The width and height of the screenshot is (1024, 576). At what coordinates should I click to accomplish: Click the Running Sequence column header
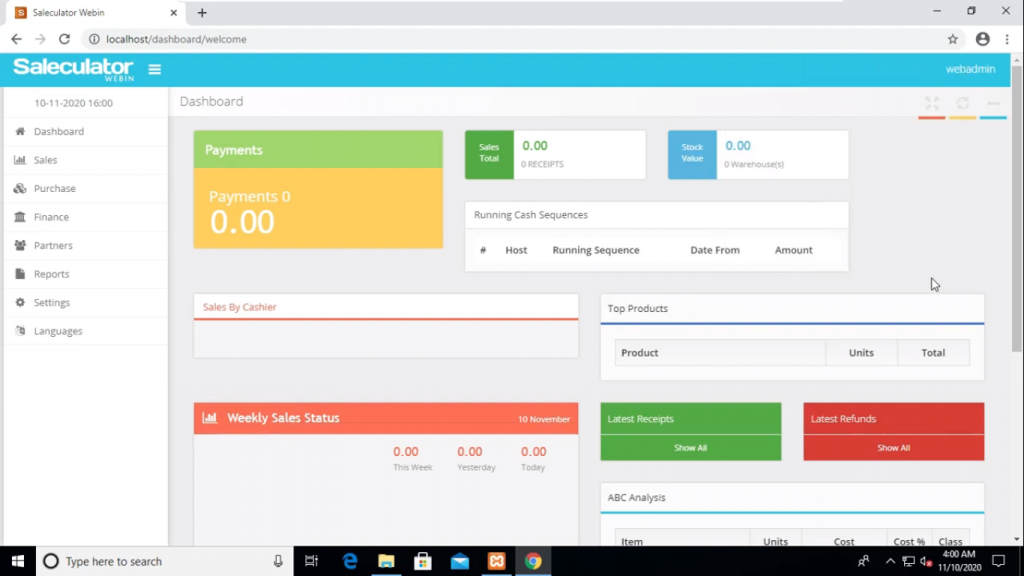click(596, 250)
